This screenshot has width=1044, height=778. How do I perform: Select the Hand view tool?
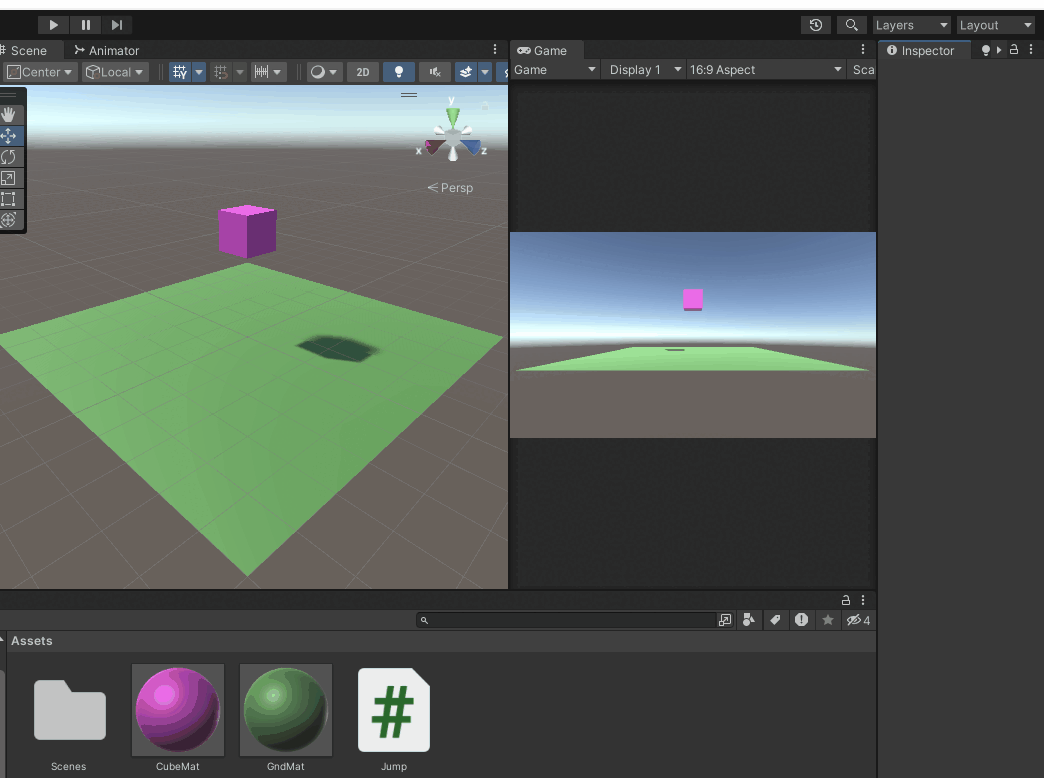[9, 115]
